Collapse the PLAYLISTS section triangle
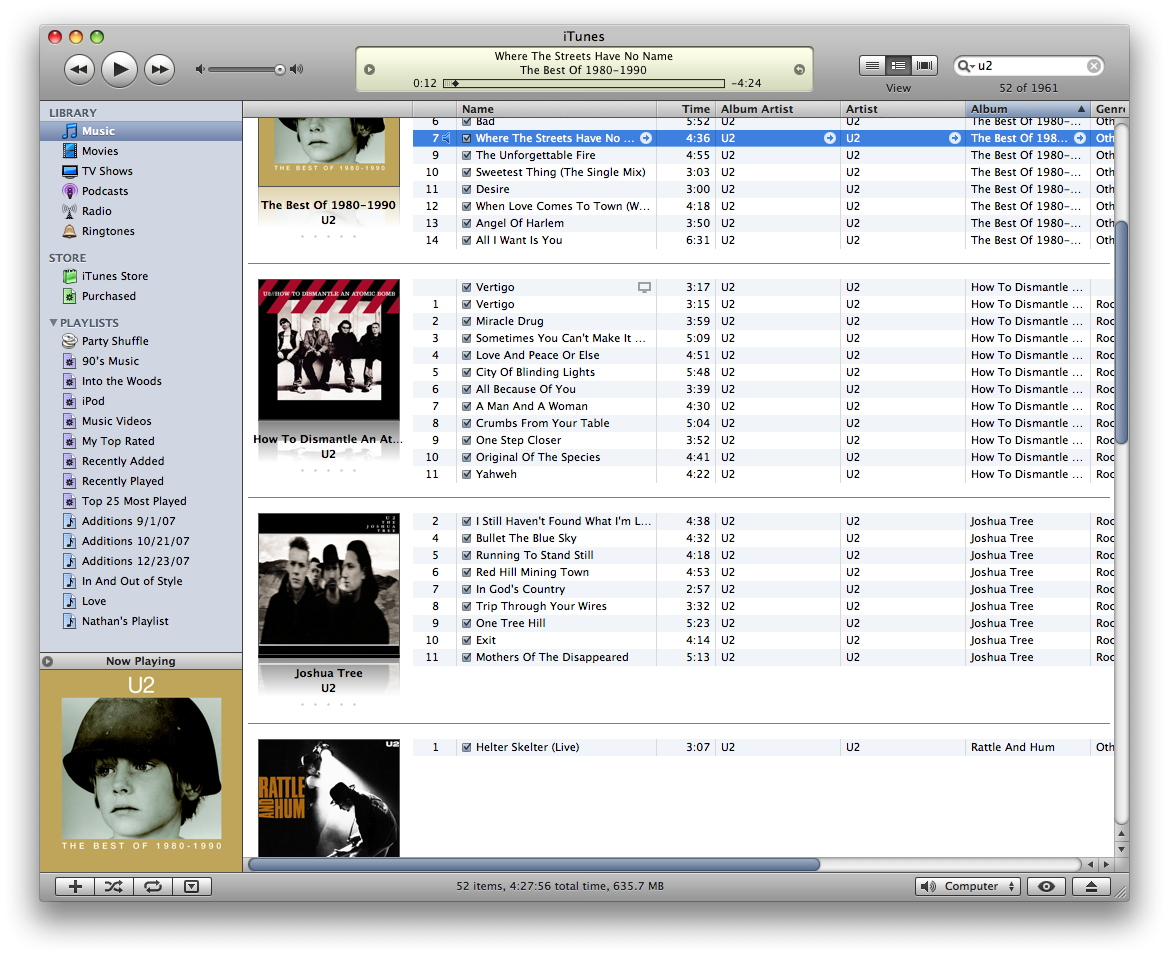This screenshot has width=1169, height=956. pyautogui.click(x=53, y=323)
